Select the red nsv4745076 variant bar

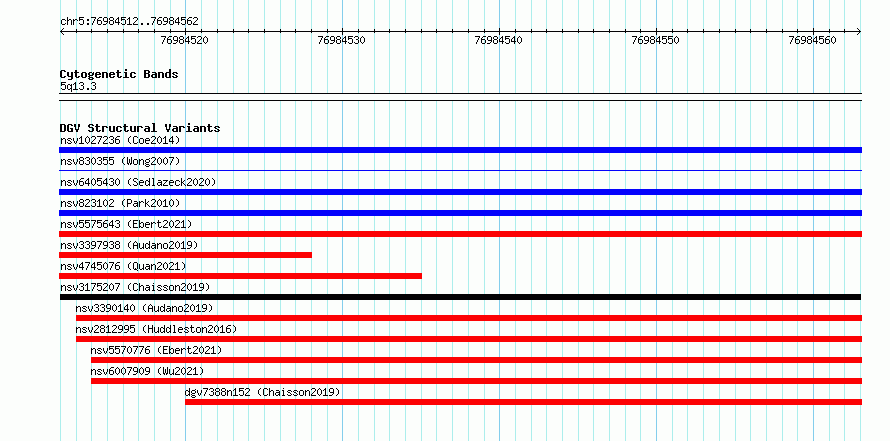tap(241, 276)
